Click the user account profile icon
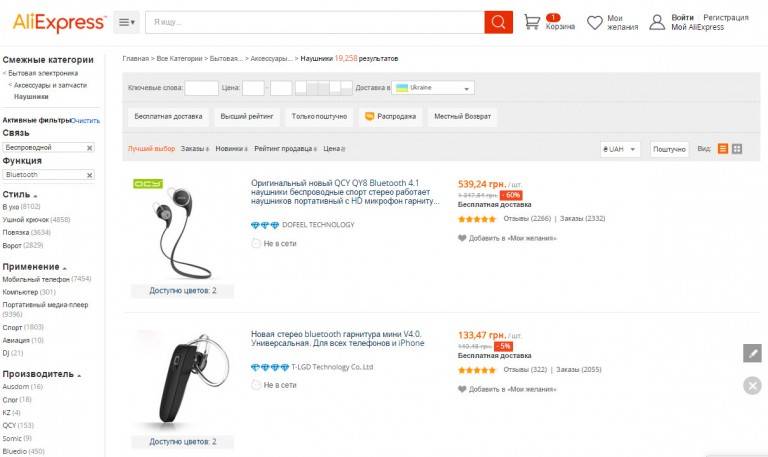768x457 pixels. [657, 22]
